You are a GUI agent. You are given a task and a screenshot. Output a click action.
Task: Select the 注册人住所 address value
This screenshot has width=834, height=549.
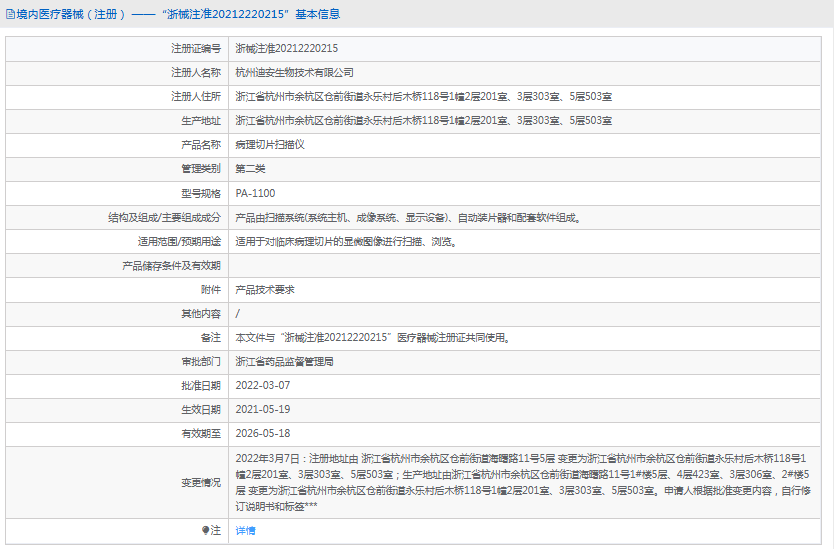tap(423, 97)
